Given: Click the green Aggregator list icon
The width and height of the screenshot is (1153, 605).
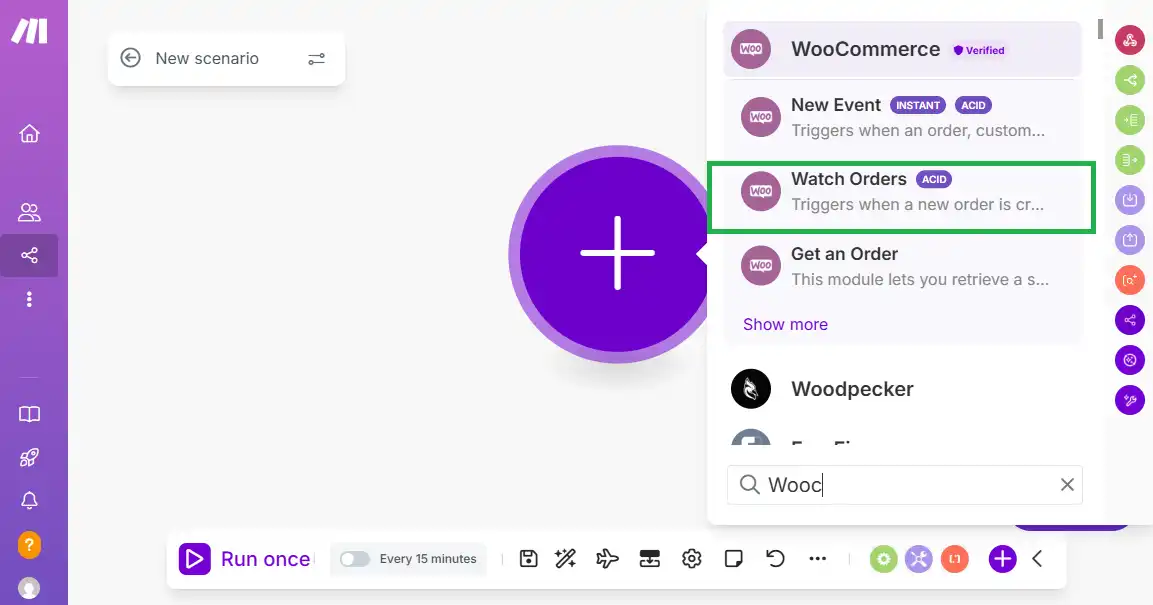Looking at the screenshot, I should [1130, 160].
